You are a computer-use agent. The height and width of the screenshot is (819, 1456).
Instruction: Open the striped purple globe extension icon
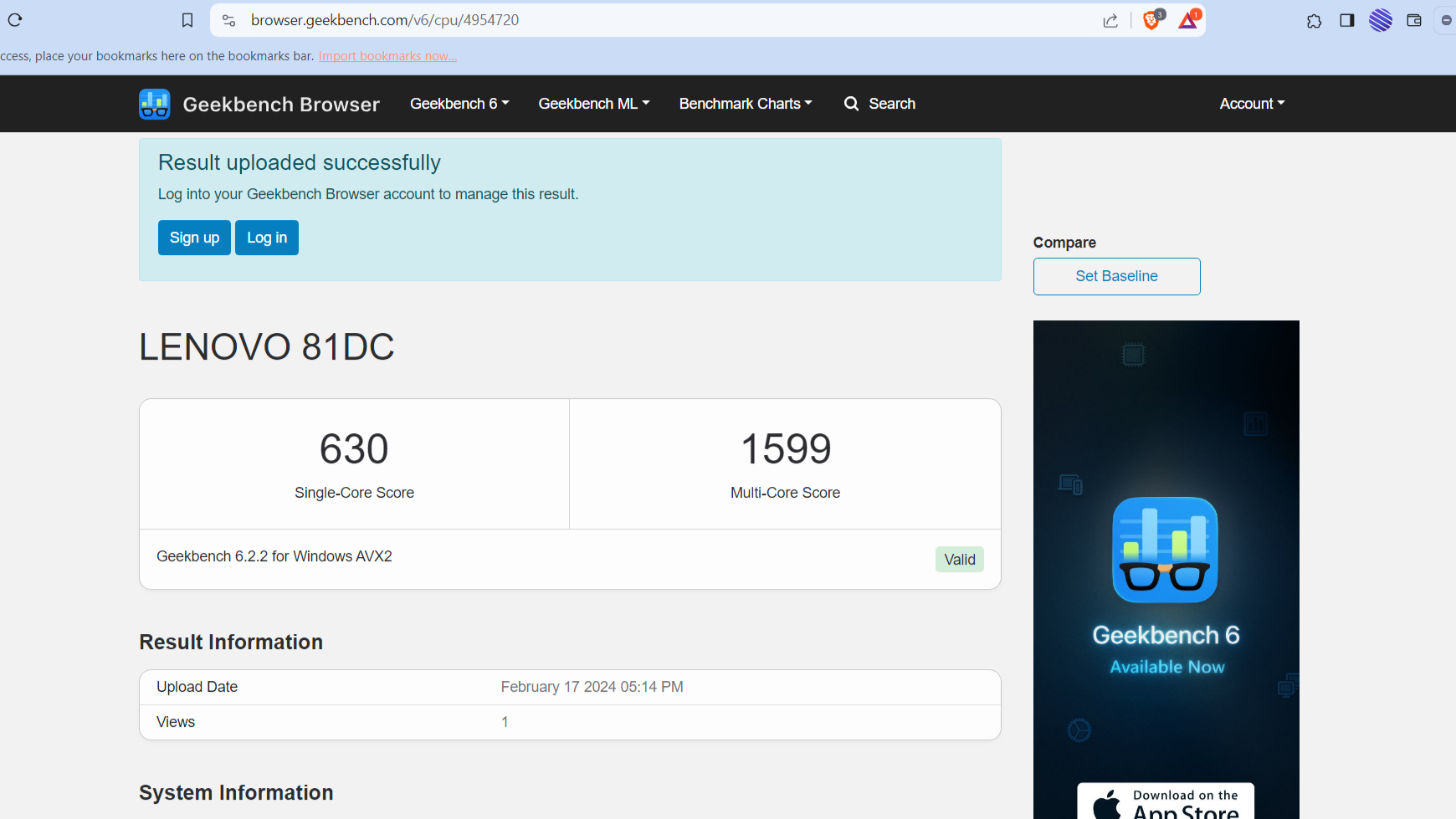click(x=1381, y=20)
